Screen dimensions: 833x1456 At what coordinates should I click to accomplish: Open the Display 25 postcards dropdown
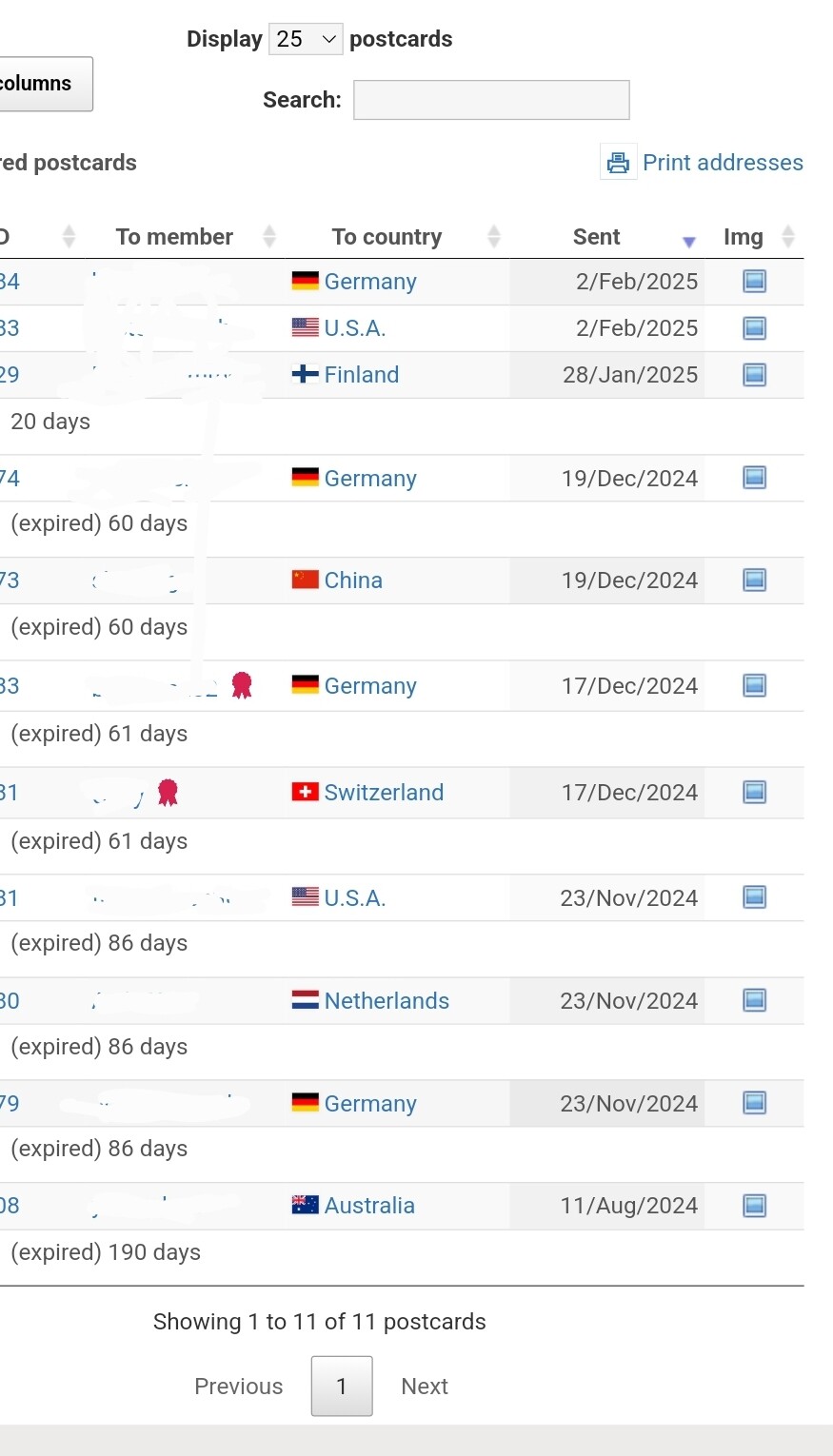click(306, 39)
